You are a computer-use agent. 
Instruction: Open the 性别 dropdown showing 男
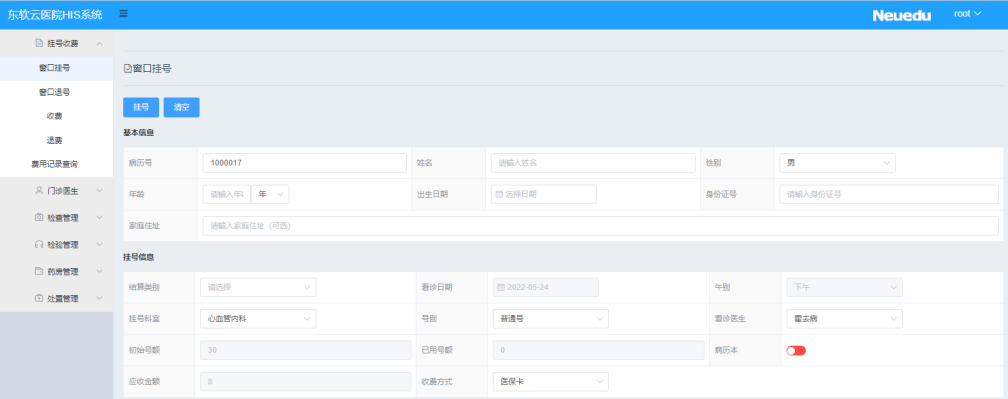coord(837,163)
